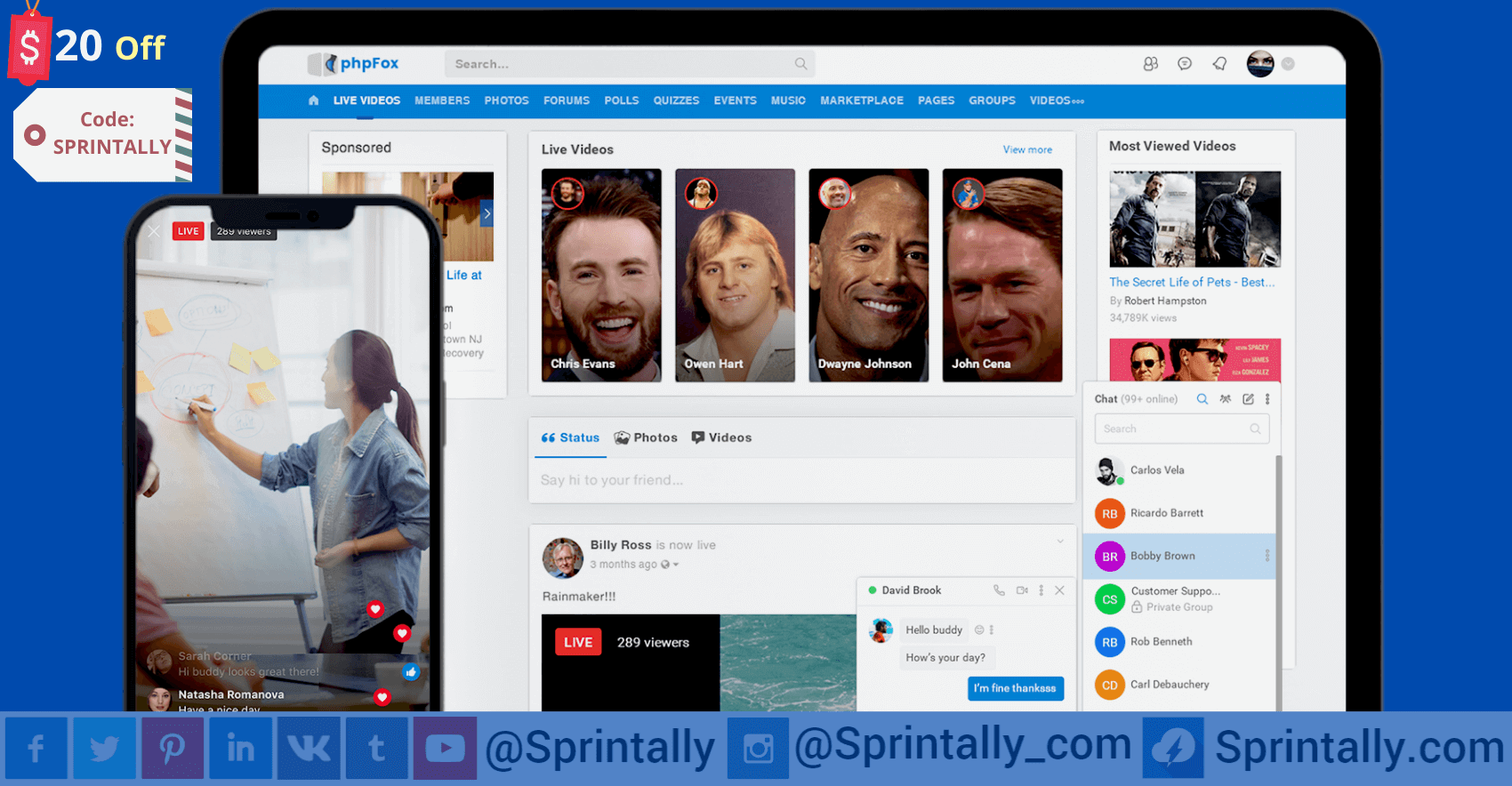Open privacy dropdown next to 3 months ago
The image size is (1512, 786).
pyautogui.click(x=671, y=565)
